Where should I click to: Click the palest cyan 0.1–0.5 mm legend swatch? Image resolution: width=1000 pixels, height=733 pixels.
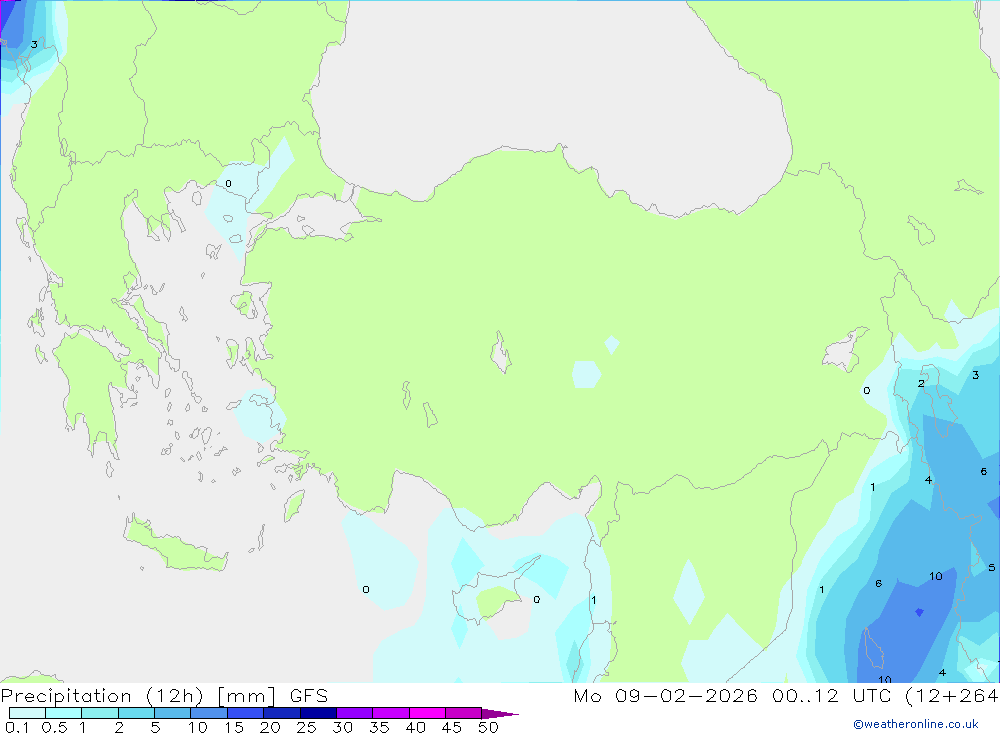point(27,713)
